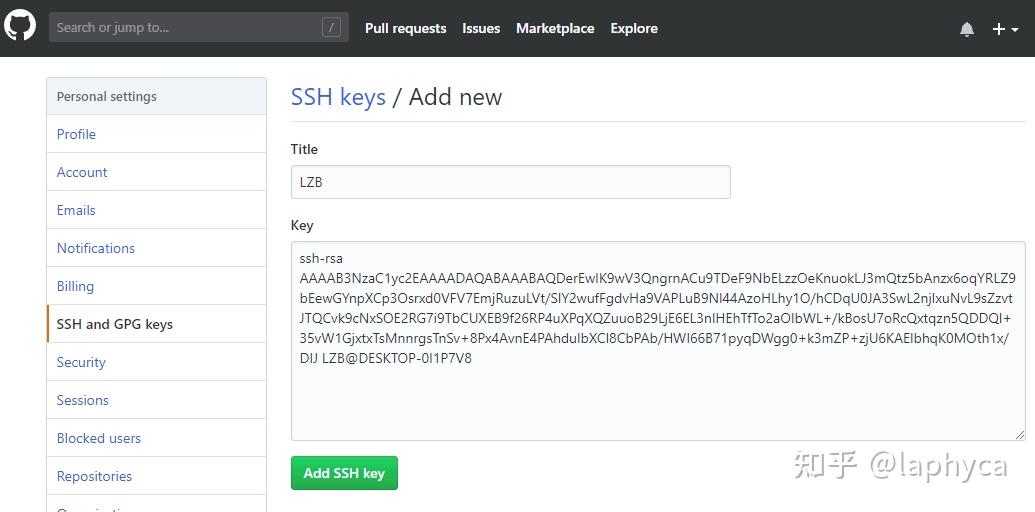
Task: Open Profile in the settings sidebar
Action: tap(76, 134)
